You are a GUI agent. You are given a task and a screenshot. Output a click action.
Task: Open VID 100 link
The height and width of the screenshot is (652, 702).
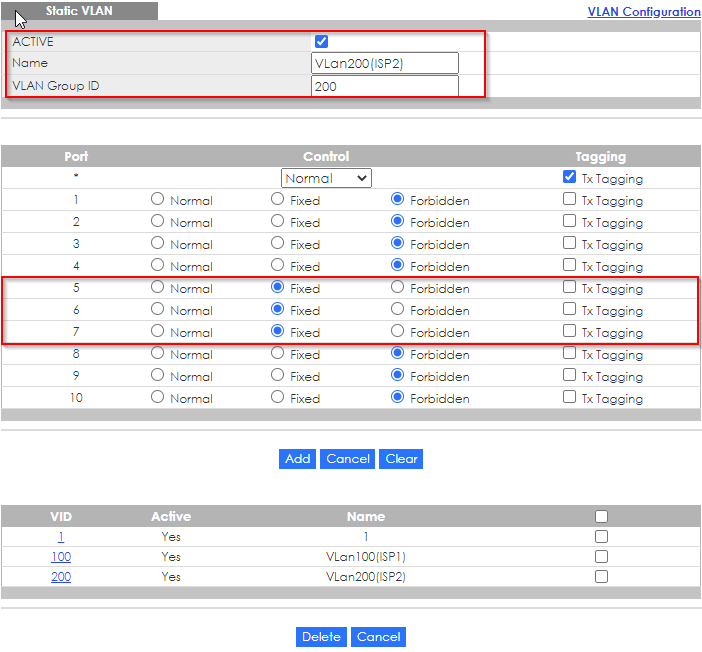61,557
